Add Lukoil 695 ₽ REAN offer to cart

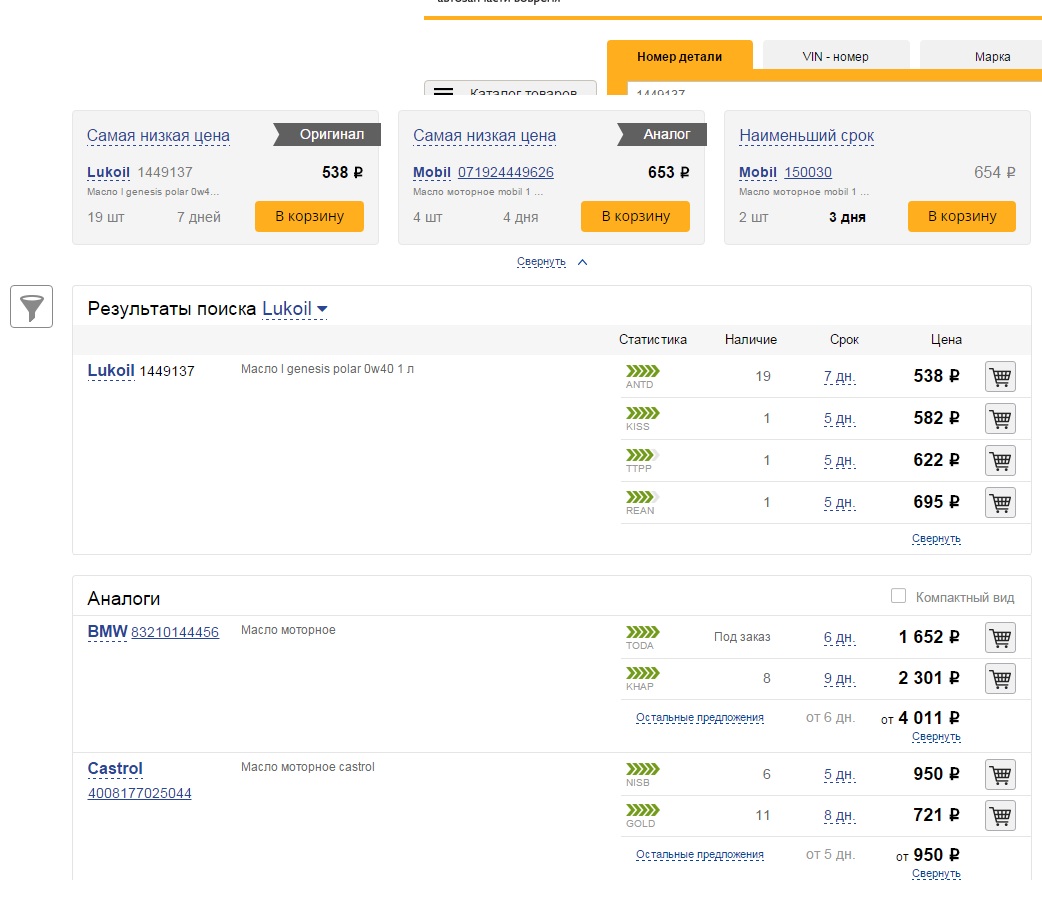click(x=1000, y=502)
